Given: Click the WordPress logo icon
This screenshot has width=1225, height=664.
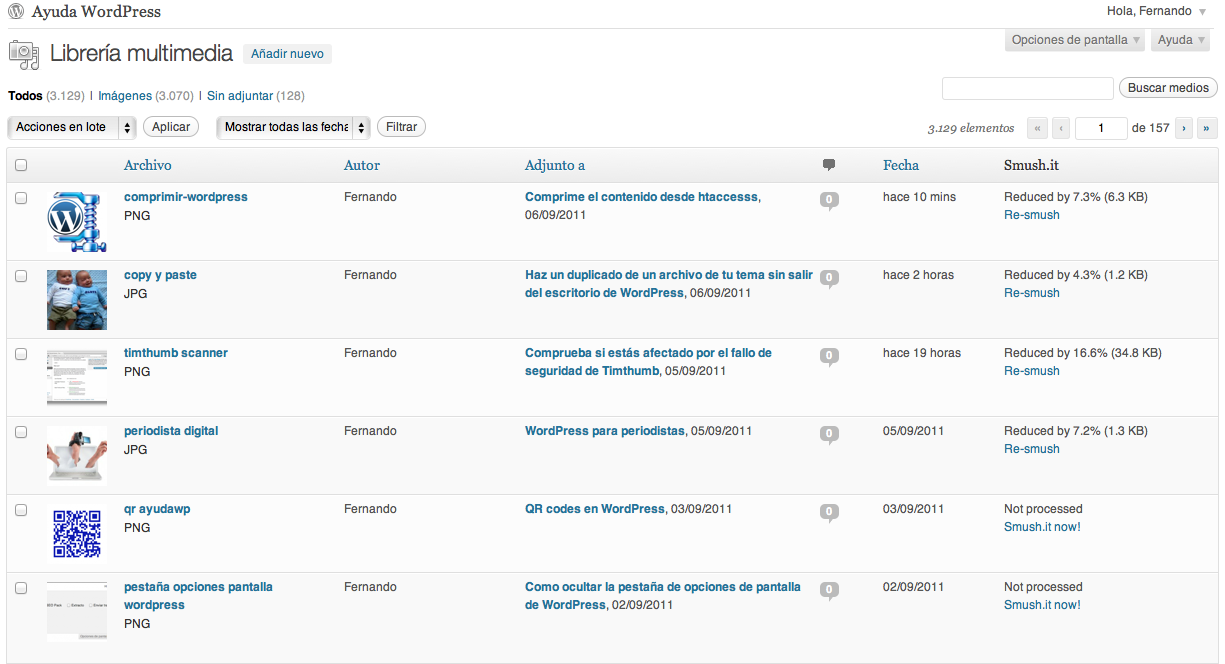Looking at the screenshot, I should point(16,12).
